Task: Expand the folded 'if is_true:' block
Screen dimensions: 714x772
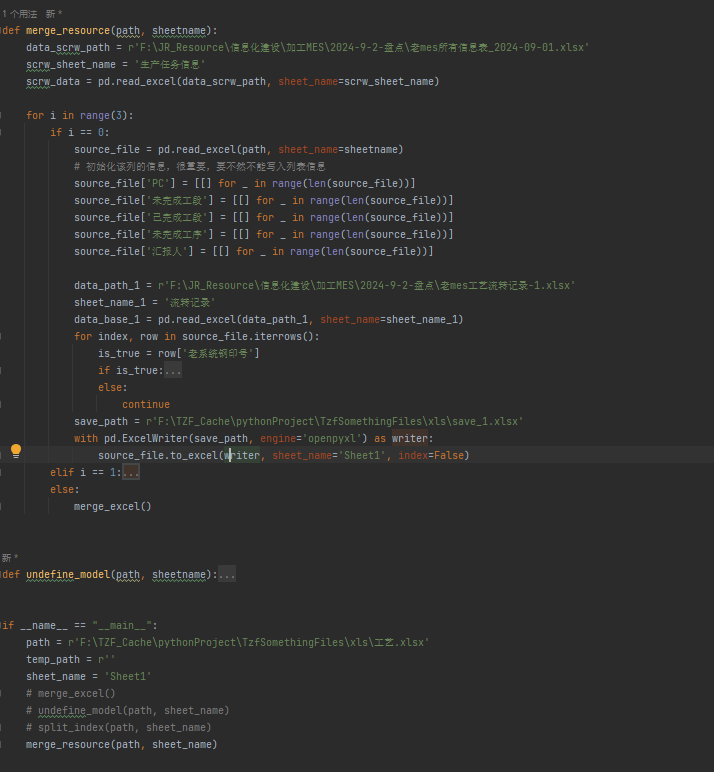Action: pyautogui.click(x=172, y=370)
